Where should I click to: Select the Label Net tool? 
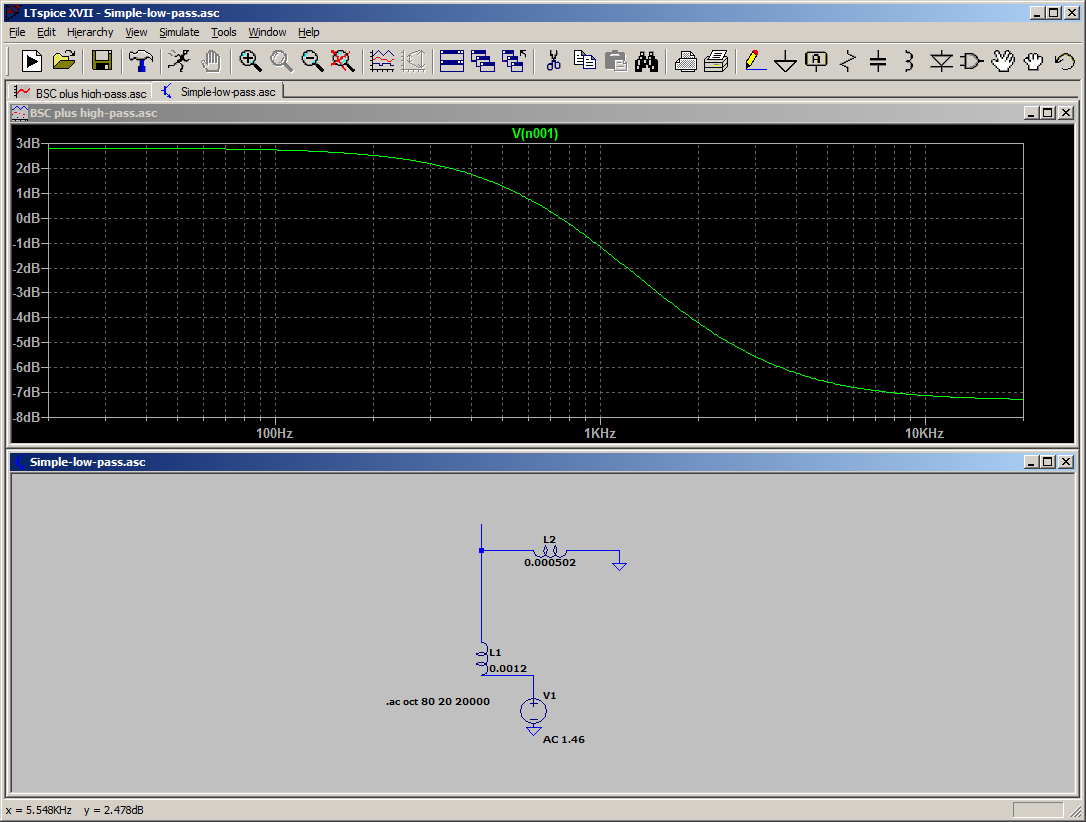click(817, 62)
